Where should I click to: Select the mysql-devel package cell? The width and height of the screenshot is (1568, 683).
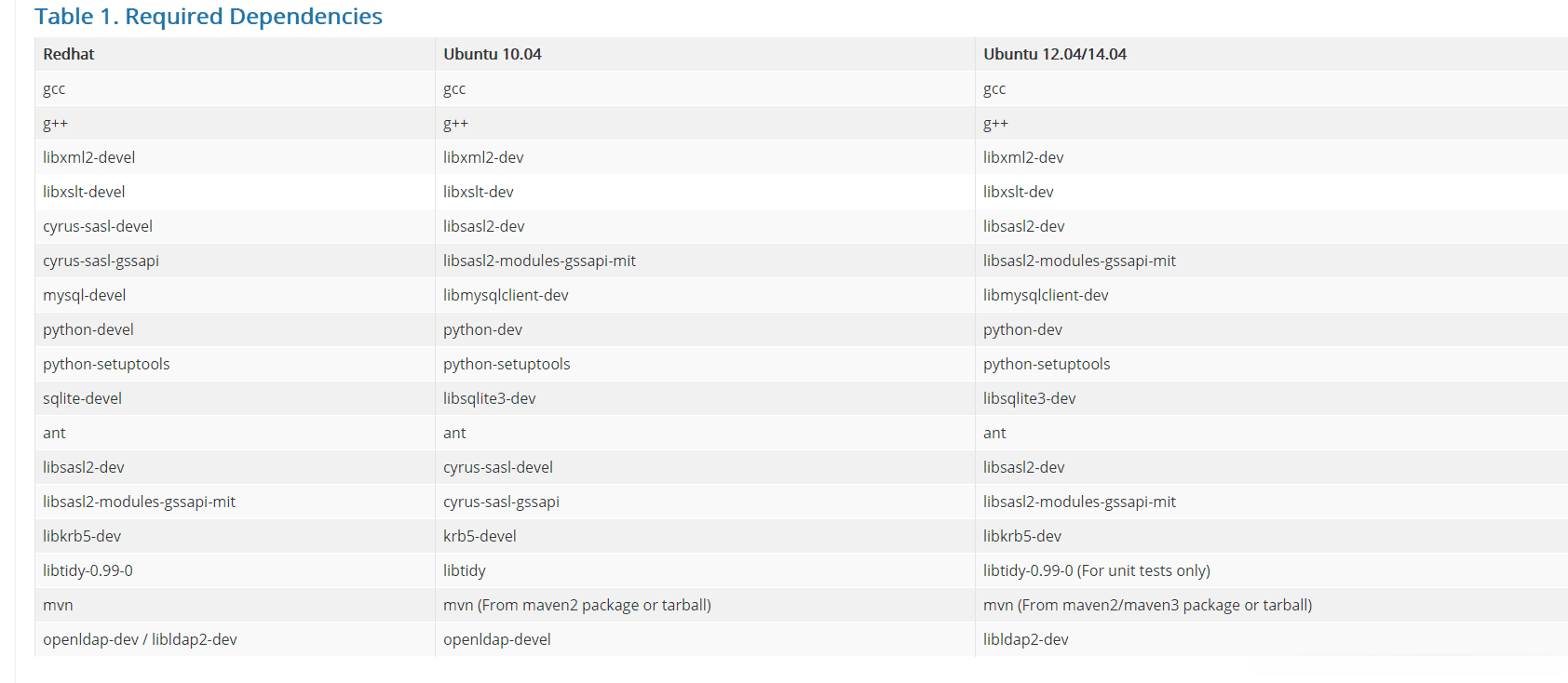[84, 295]
